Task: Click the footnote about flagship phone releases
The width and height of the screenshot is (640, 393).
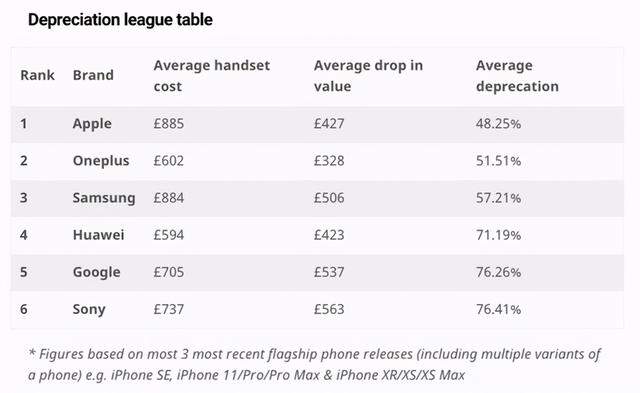Action: [x=314, y=364]
